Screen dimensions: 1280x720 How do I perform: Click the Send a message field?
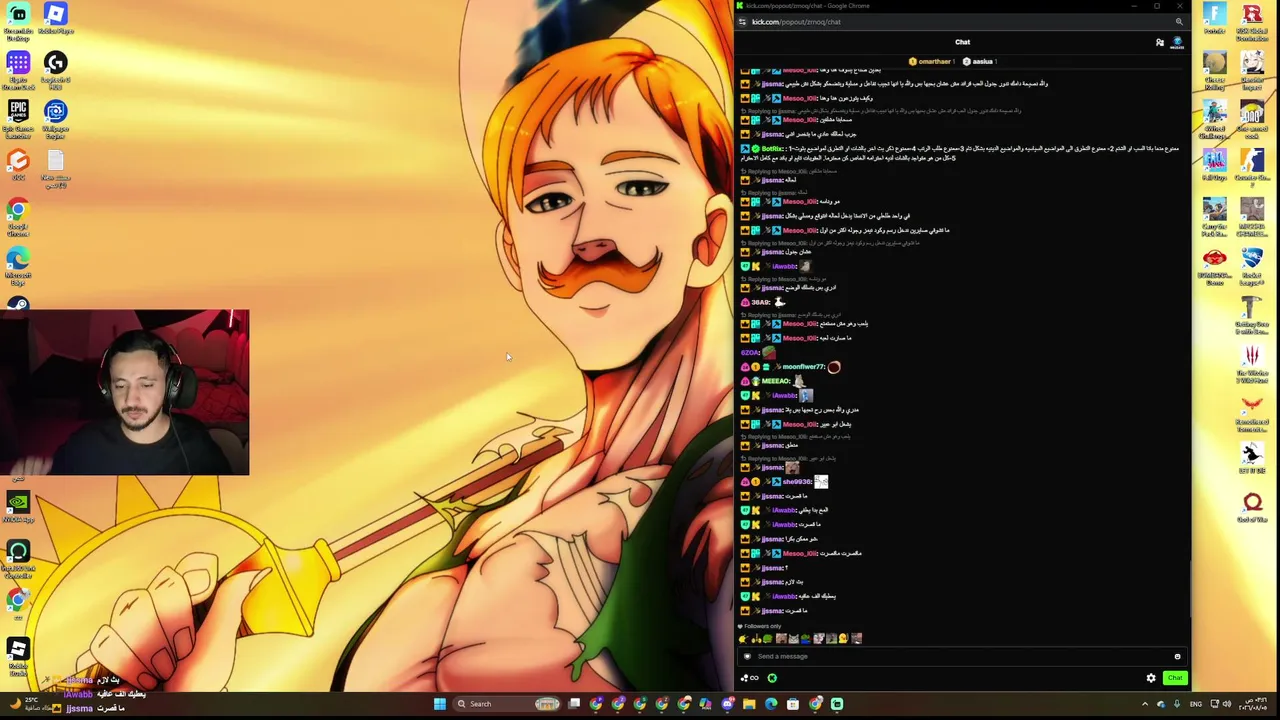tap(962, 657)
